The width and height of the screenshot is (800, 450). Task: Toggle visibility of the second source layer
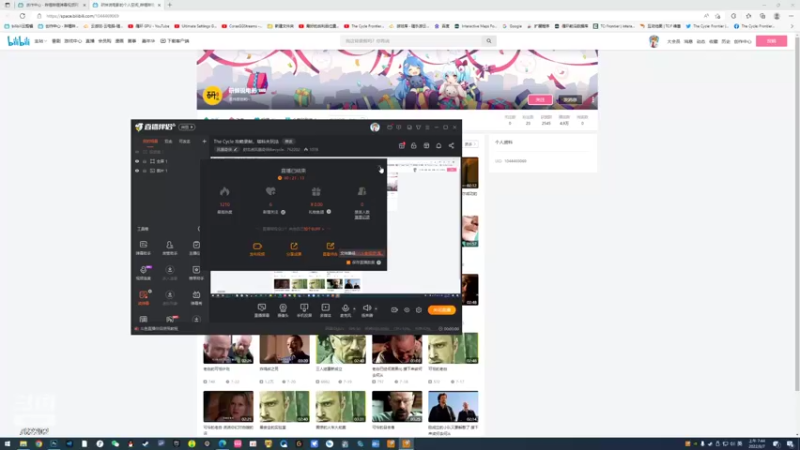tap(137, 171)
